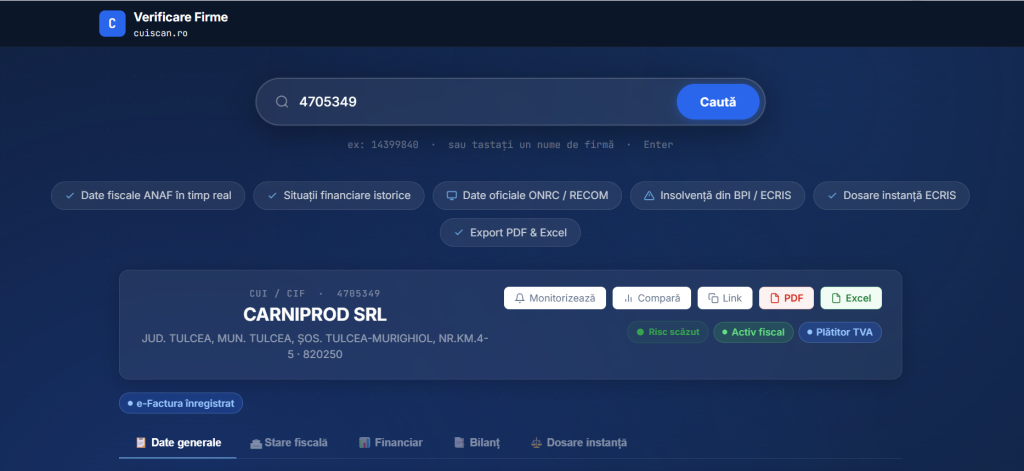Click the cuiscan.ro site name
The height and width of the screenshot is (471, 1024).
(161, 33)
